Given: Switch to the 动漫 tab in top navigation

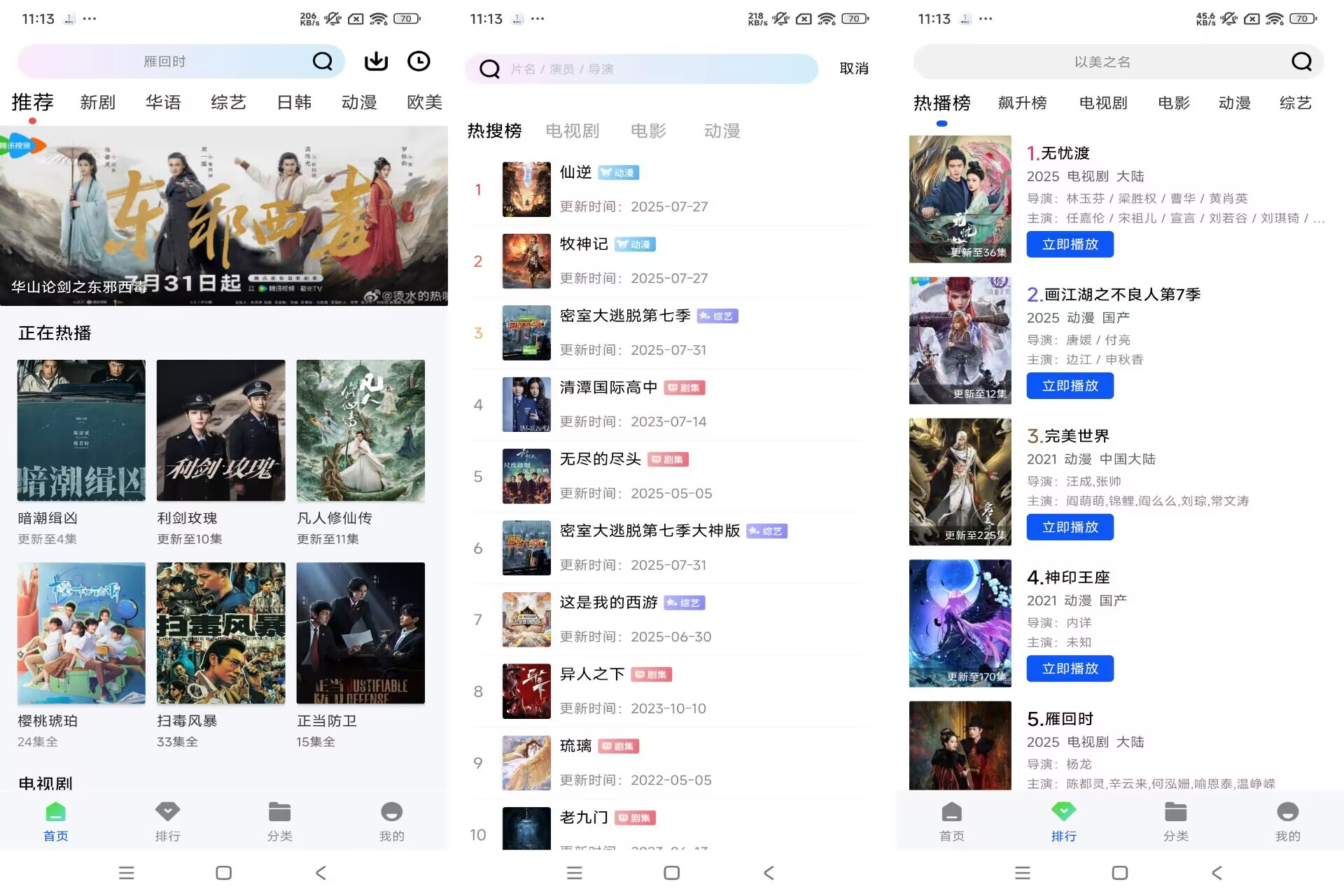Looking at the screenshot, I should 358,102.
